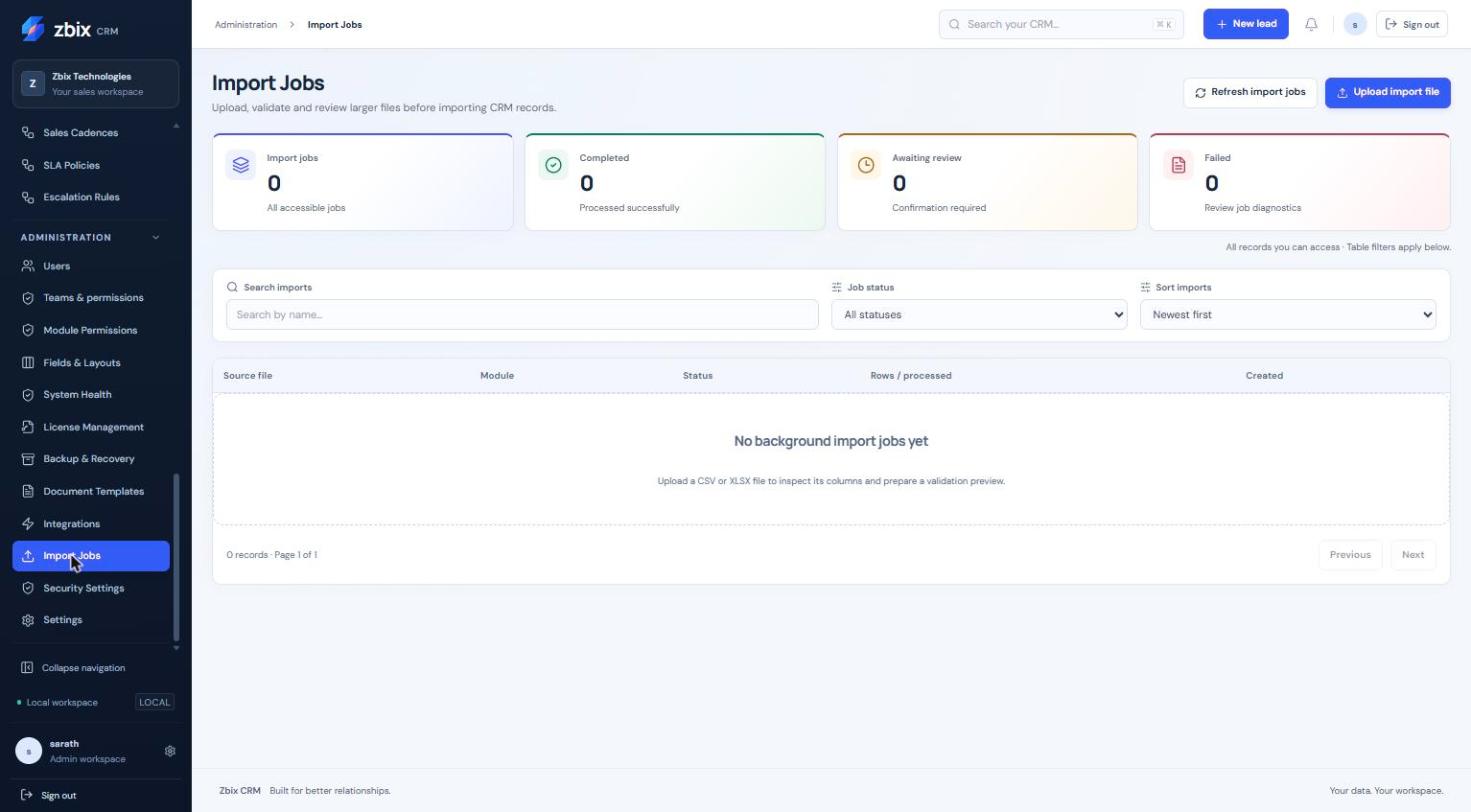Click the New lead button
Screen dimensions: 1471x812
pyautogui.click(x=1246, y=24)
